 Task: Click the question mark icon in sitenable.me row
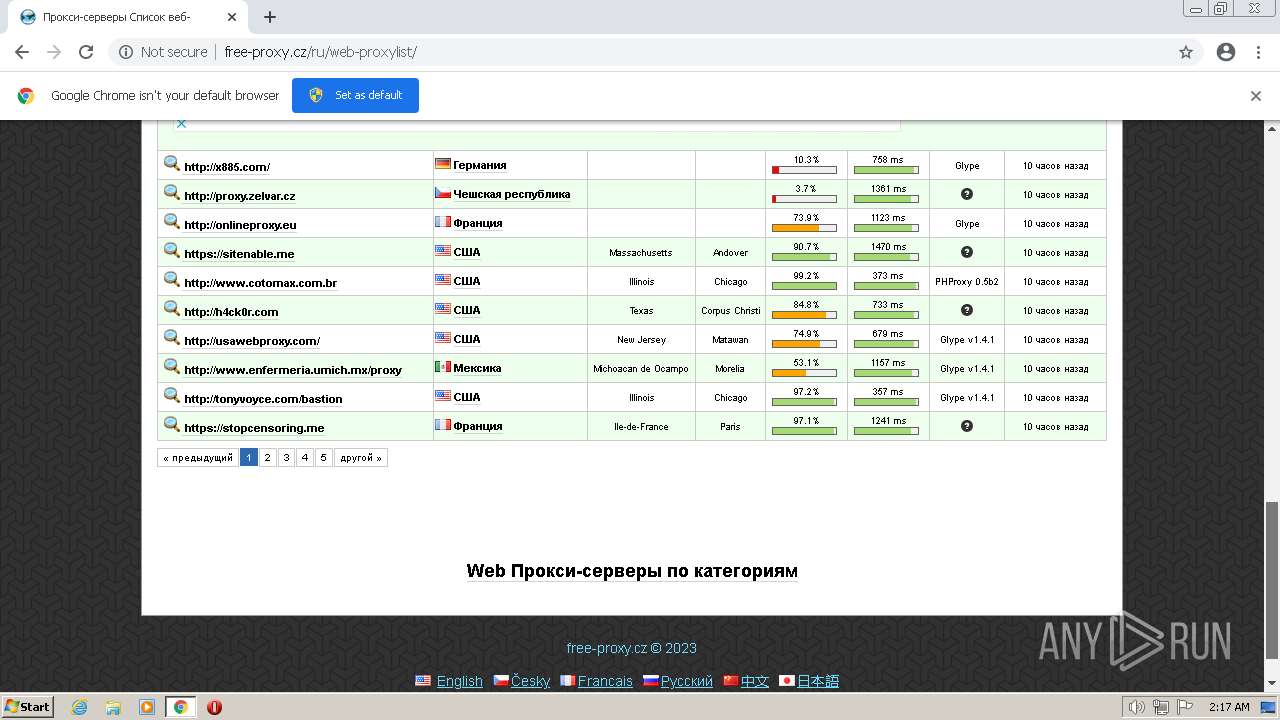coord(966,252)
